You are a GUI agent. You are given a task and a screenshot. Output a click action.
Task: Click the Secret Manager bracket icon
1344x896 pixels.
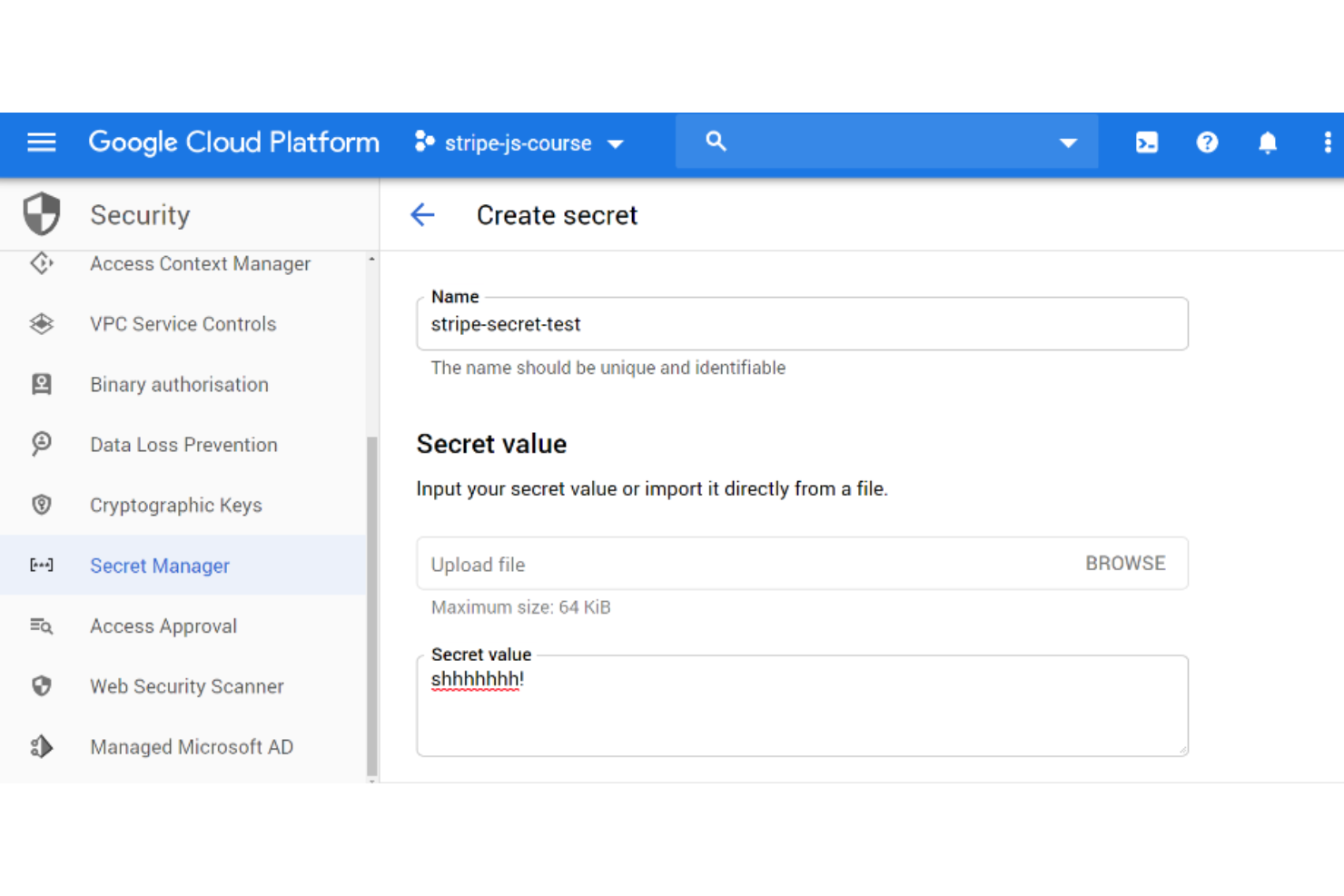tap(42, 566)
